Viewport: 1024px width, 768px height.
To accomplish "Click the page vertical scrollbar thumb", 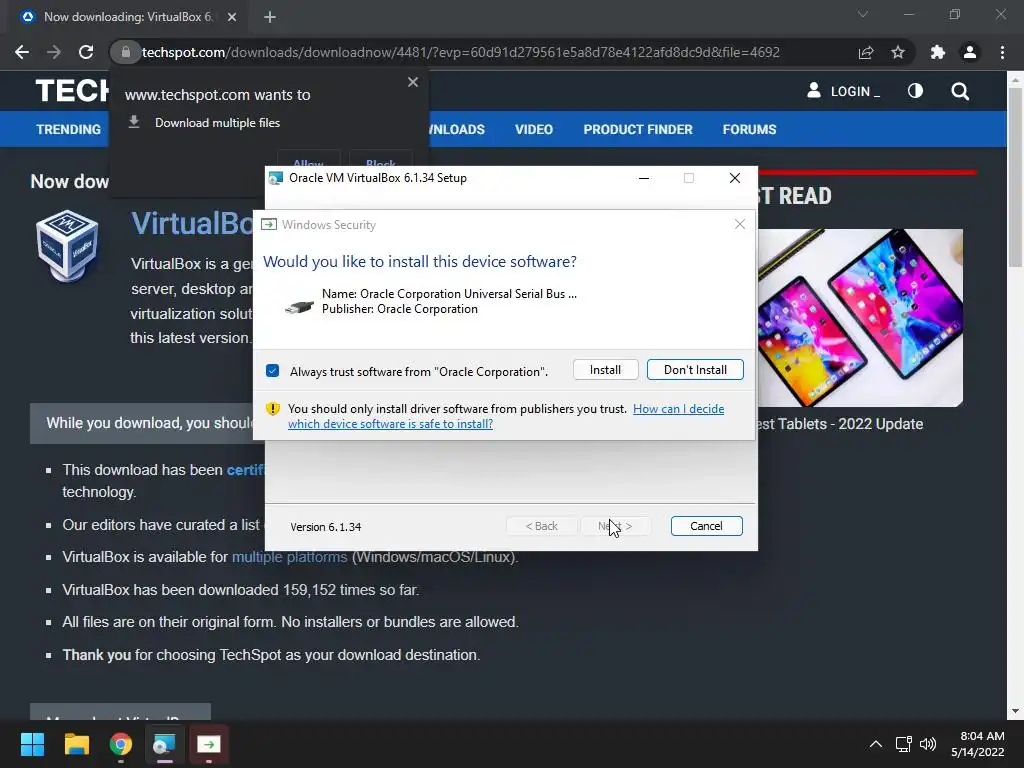I will pyautogui.click(x=1015, y=176).
